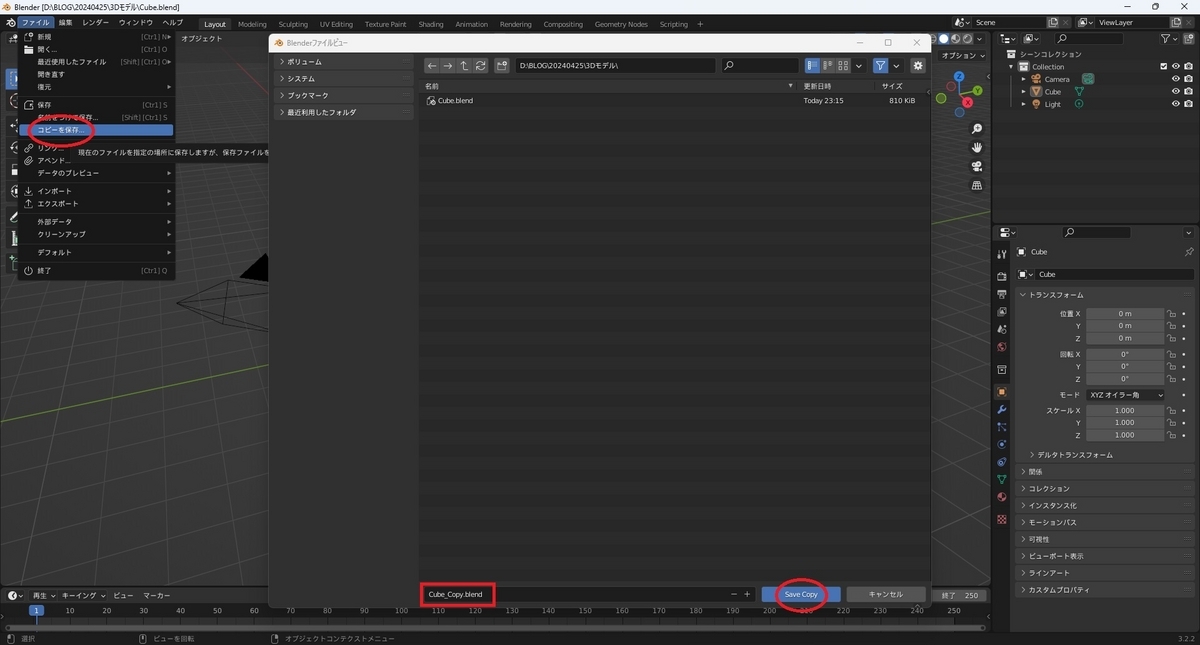Open Render properties tab
Viewport: 1200px width, 645px height.
pos(1002,276)
